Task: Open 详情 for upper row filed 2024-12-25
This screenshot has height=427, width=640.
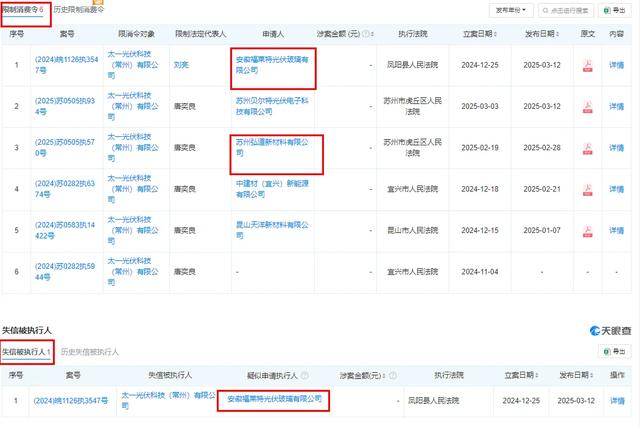Action: pos(616,65)
